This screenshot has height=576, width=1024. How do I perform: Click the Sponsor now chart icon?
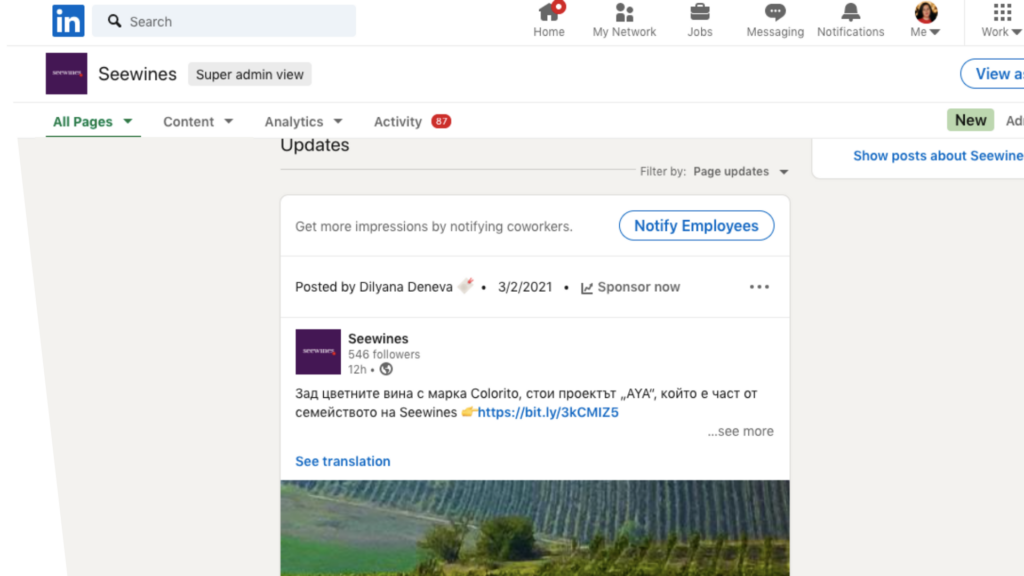587,288
